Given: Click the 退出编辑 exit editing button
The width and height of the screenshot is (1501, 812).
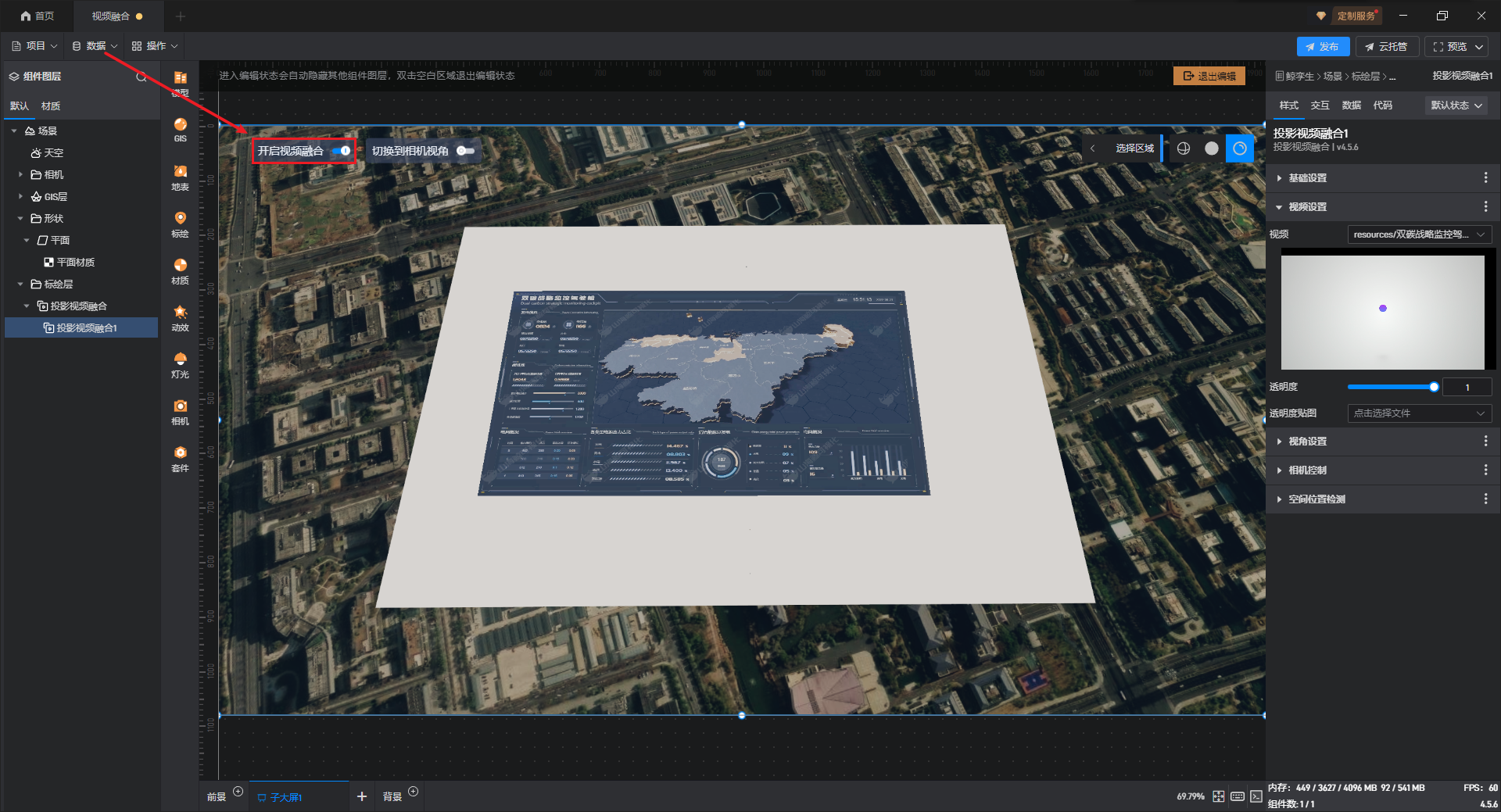Looking at the screenshot, I should (x=1209, y=76).
